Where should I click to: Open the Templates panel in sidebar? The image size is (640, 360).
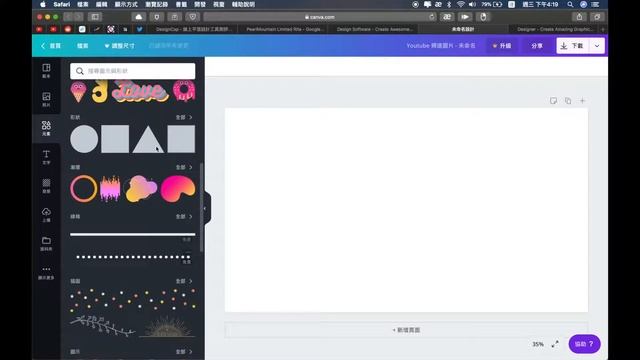pos(46,71)
